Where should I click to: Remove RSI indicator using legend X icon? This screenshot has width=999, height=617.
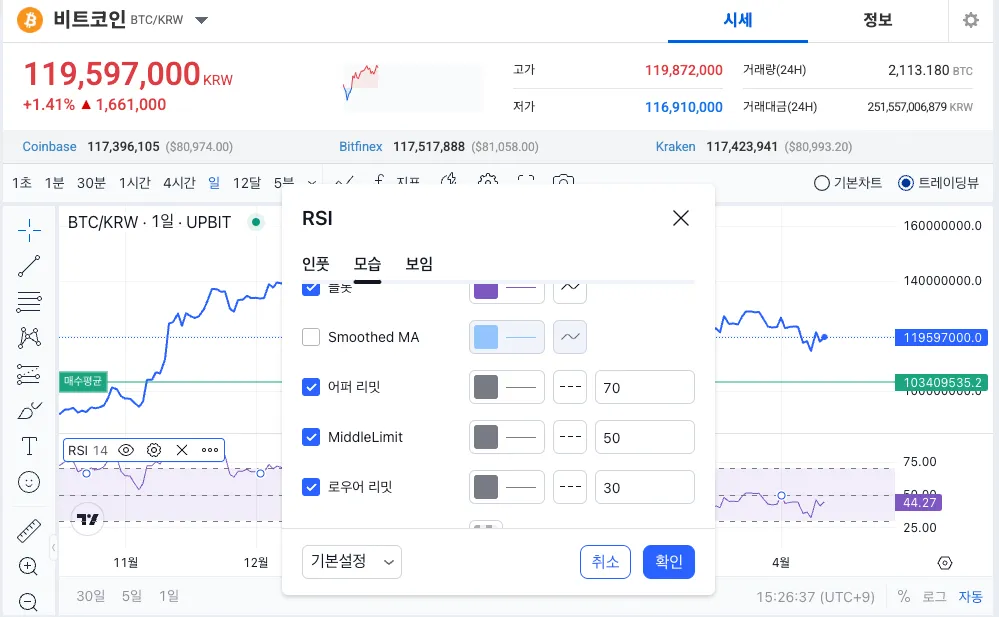pyautogui.click(x=182, y=450)
